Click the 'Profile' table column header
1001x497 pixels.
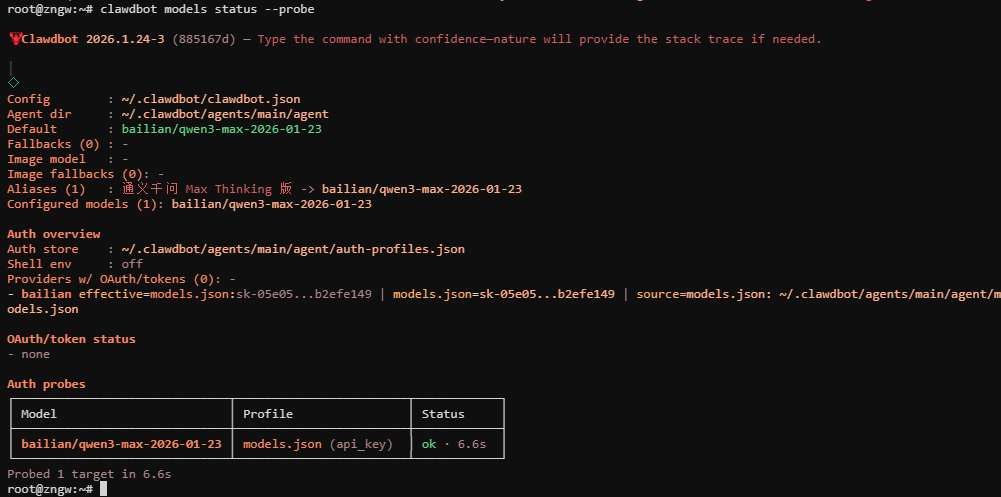[268, 414]
